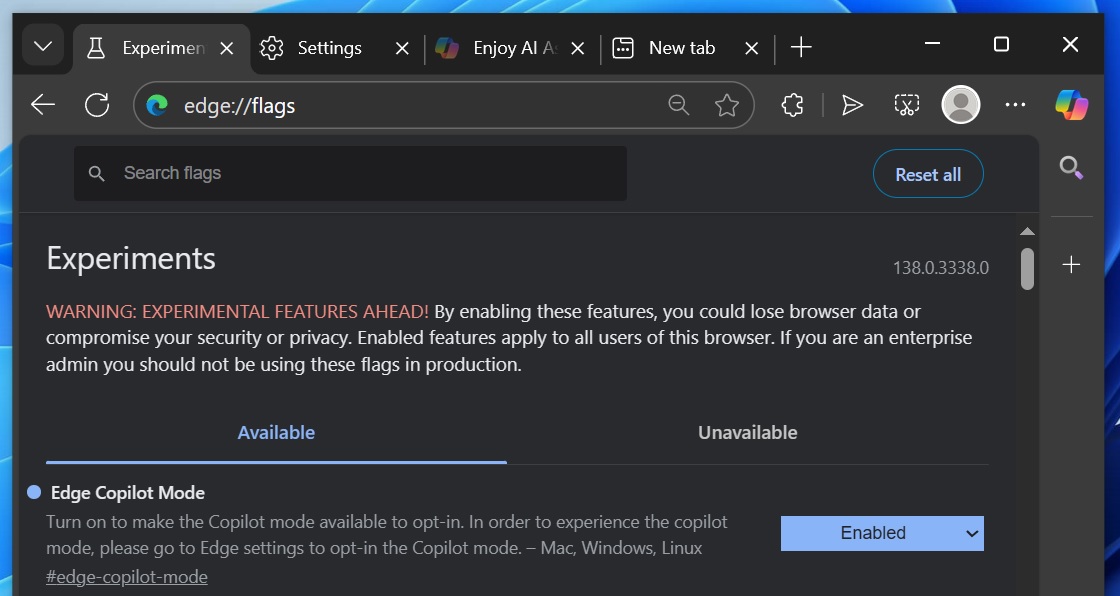Open Settings and more ellipsis menu
Viewport: 1120px width, 596px height.
coord(1015,105)
